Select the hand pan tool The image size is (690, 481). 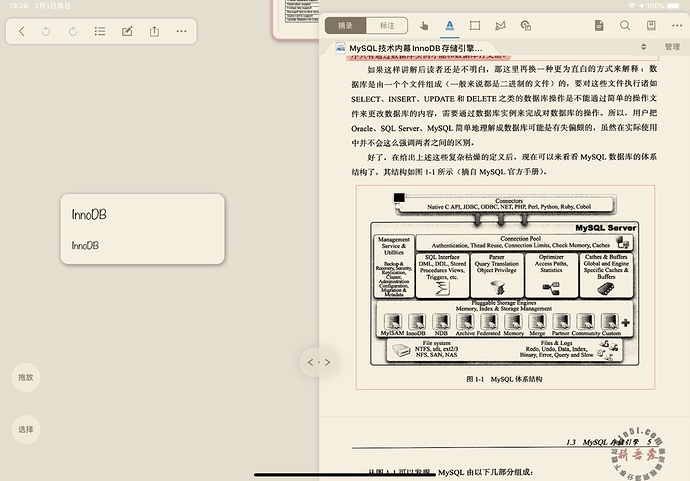point(424,26)
